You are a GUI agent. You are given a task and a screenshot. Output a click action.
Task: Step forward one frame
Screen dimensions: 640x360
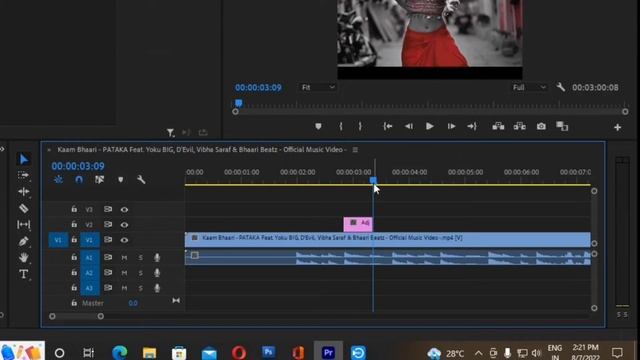point(451,127)
